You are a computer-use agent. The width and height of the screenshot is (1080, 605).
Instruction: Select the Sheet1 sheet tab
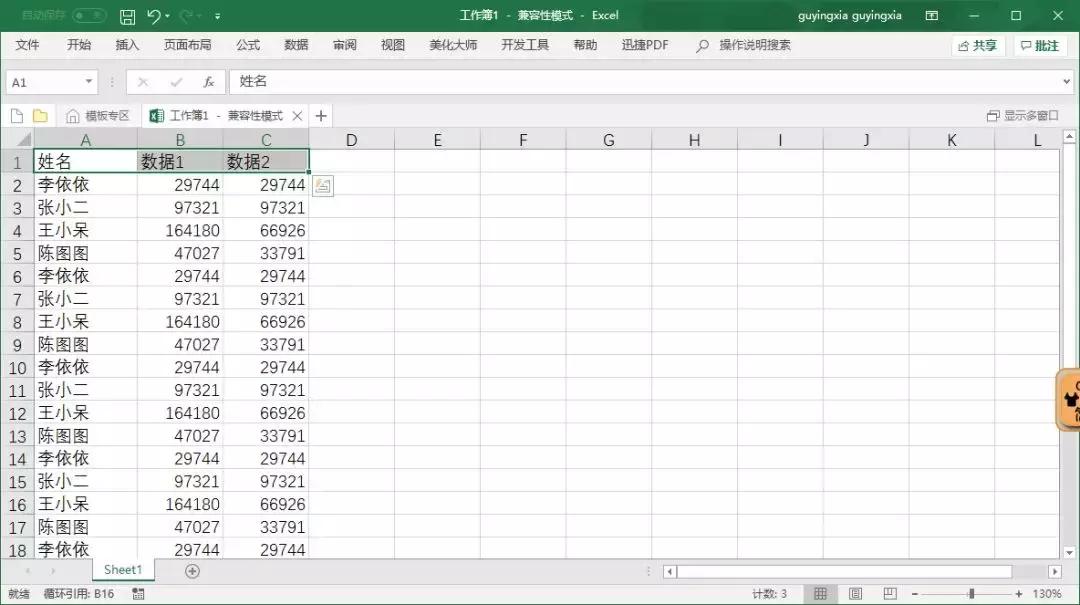coord(122,569)
